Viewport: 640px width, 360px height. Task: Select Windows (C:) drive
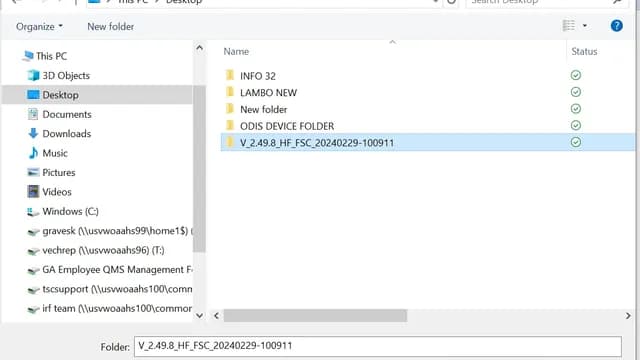coord(70,211)
